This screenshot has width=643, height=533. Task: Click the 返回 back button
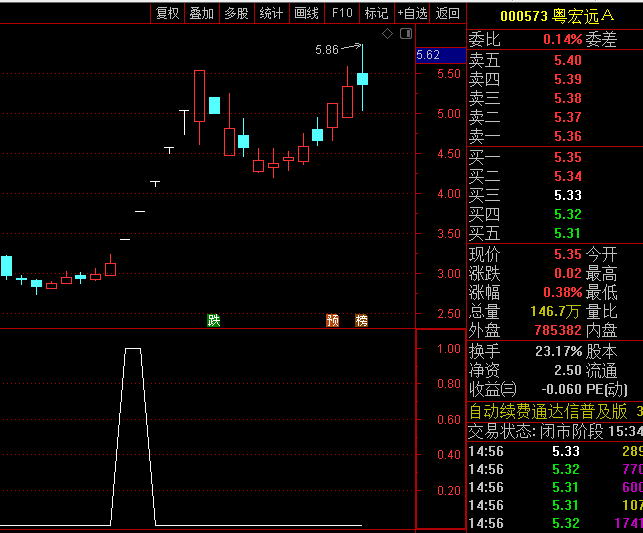(448, 13)
